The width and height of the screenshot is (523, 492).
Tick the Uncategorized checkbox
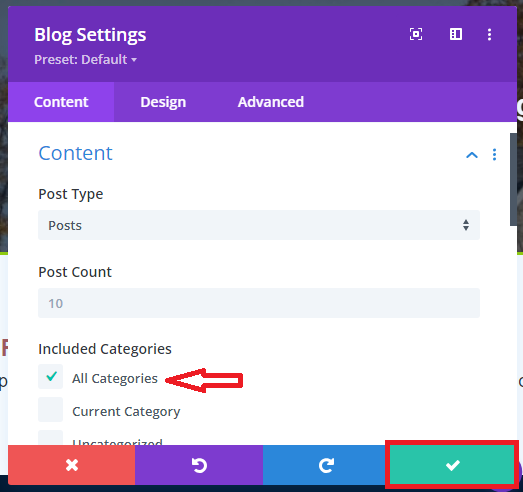click(x=50, y=437)
